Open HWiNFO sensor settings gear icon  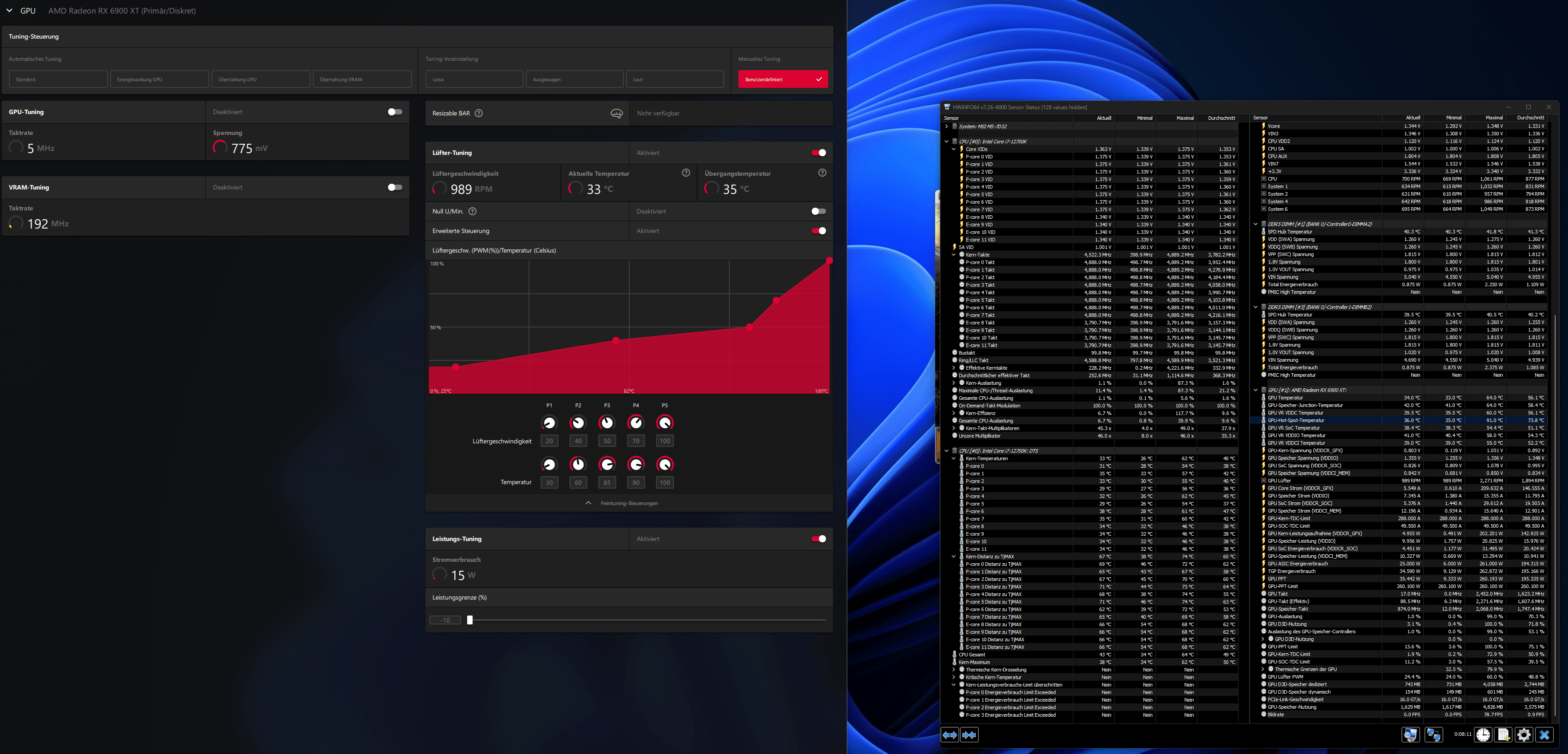click(1524, 735)
